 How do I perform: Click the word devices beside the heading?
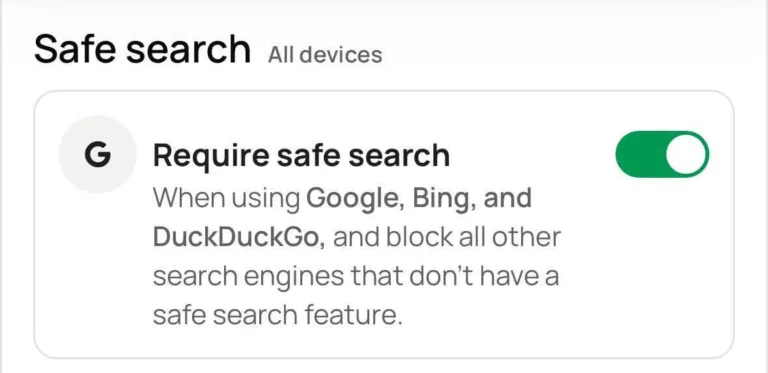pyautogui.click(x=341, y=55)
